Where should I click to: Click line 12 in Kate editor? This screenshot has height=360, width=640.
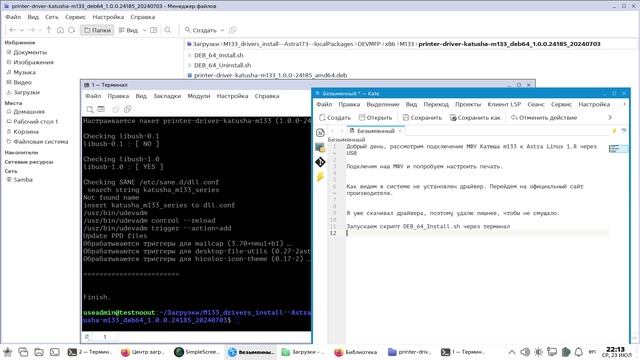pos(477,233)
